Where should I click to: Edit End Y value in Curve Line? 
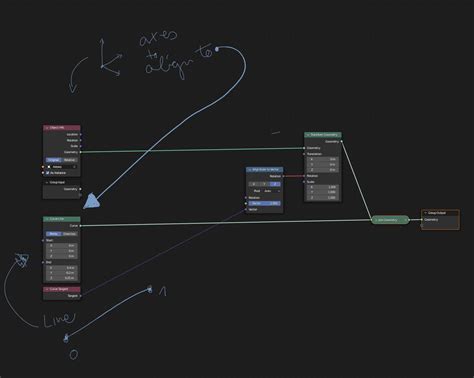tap(62, 273)
